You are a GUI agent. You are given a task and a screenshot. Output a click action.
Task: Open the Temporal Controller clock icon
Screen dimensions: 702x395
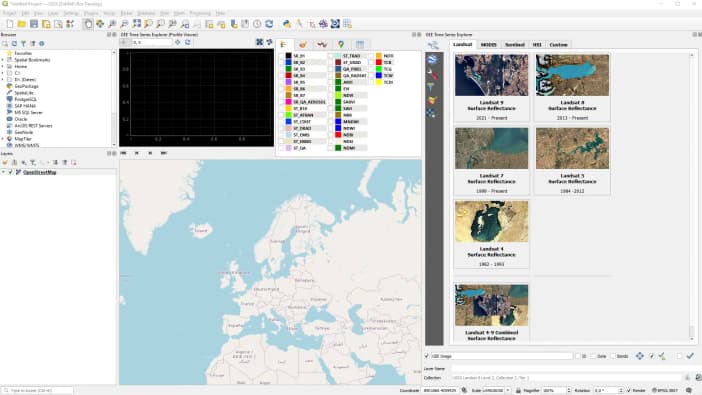point(257,24)
